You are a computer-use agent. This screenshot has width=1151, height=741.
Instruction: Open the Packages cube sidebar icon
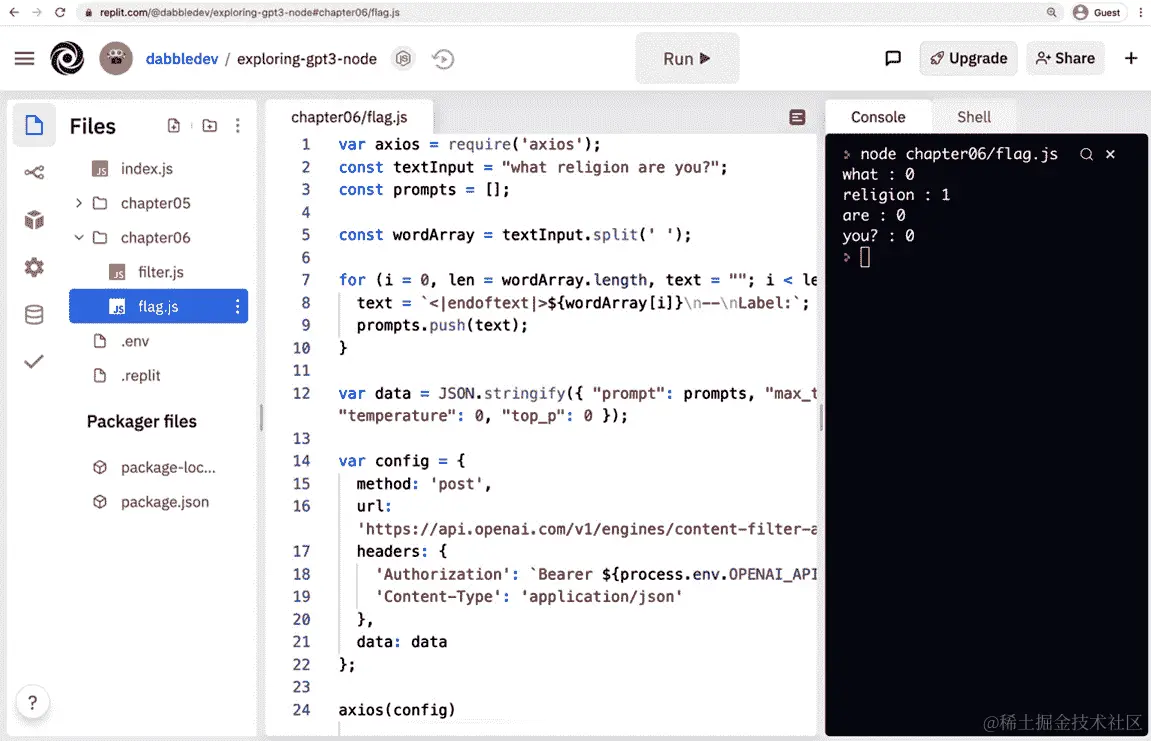pos(34,220)
